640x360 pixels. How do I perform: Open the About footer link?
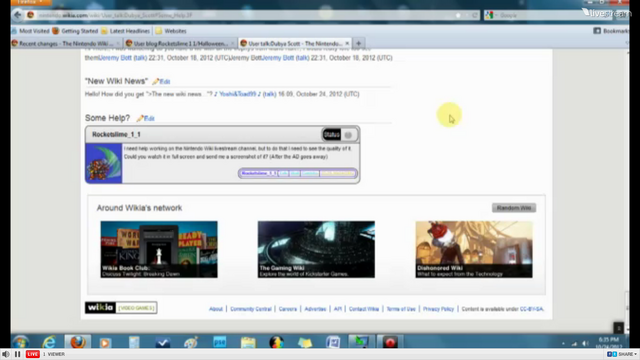click(x=216, y=309)
